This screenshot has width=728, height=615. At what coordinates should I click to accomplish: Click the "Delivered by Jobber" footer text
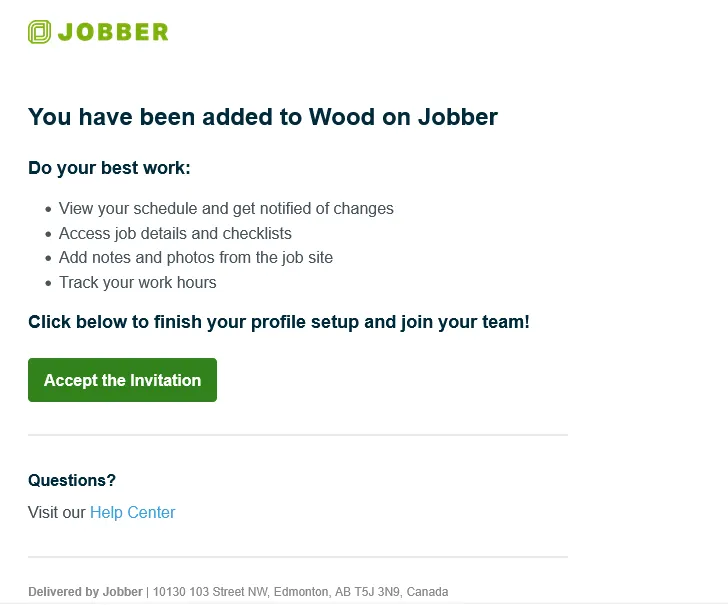point(85,592)
